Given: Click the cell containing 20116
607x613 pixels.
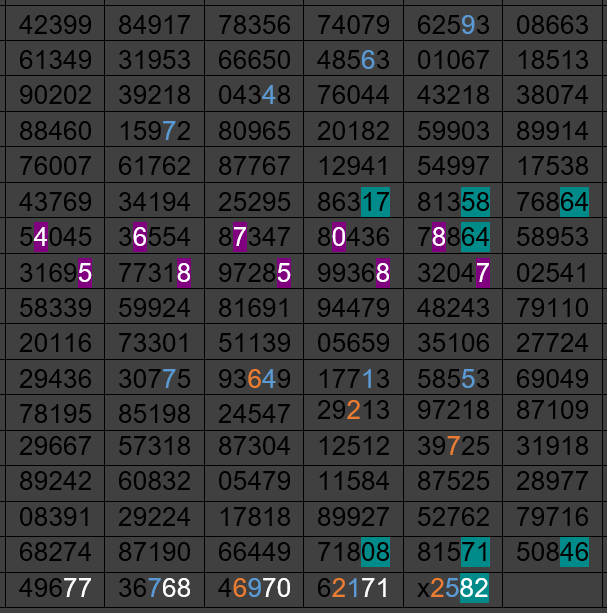Looking at the screenshot, I should [55, 344].
